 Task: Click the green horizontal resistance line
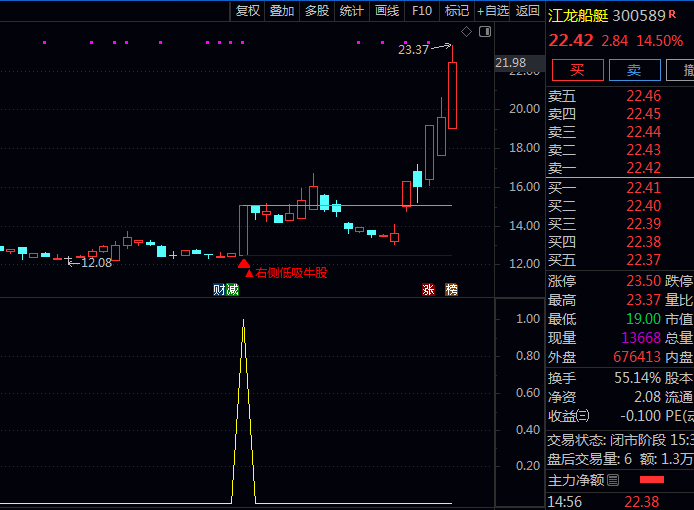[x=345, y=205]
